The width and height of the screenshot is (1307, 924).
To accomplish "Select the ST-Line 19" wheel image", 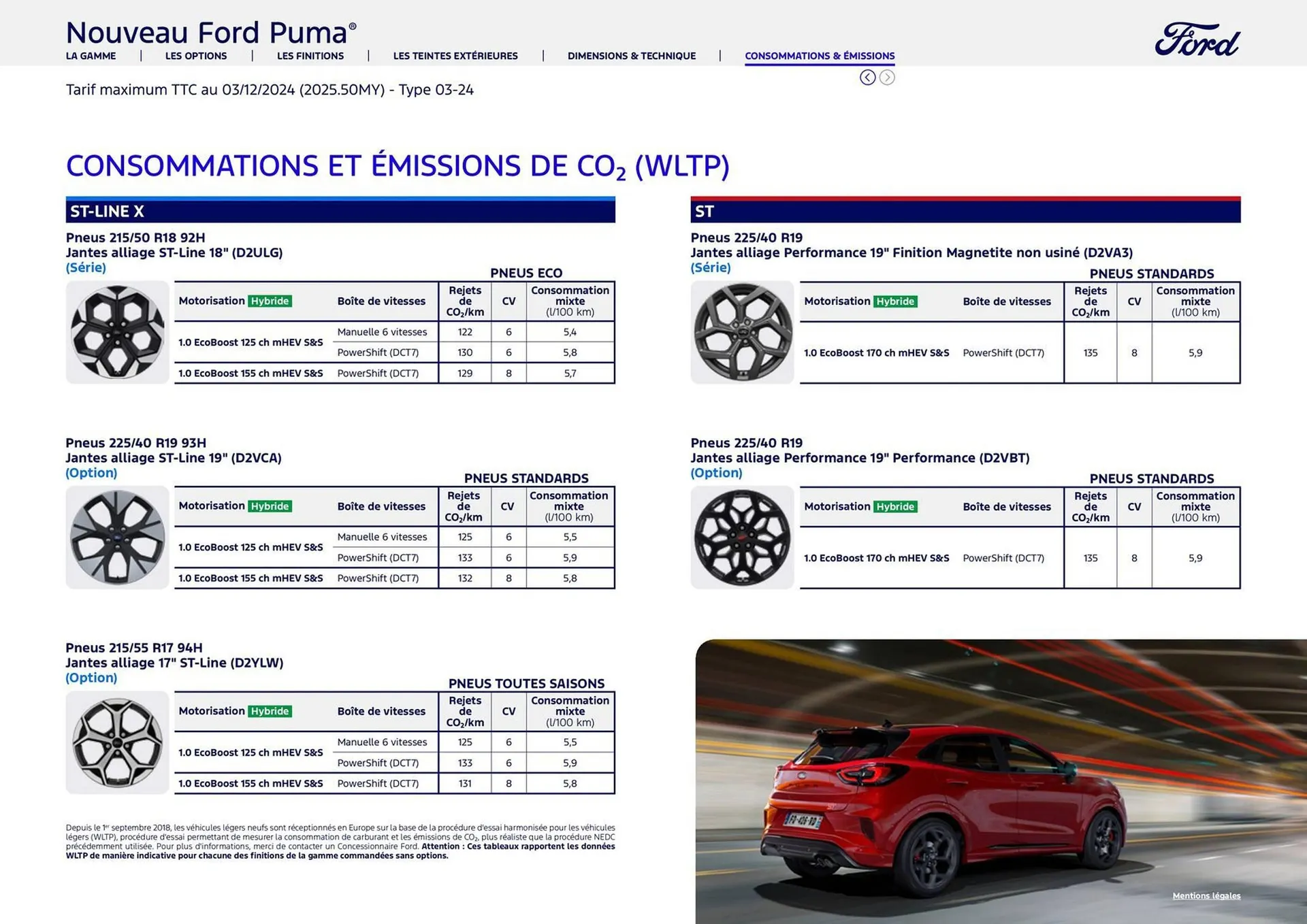I will click(116, 537).
